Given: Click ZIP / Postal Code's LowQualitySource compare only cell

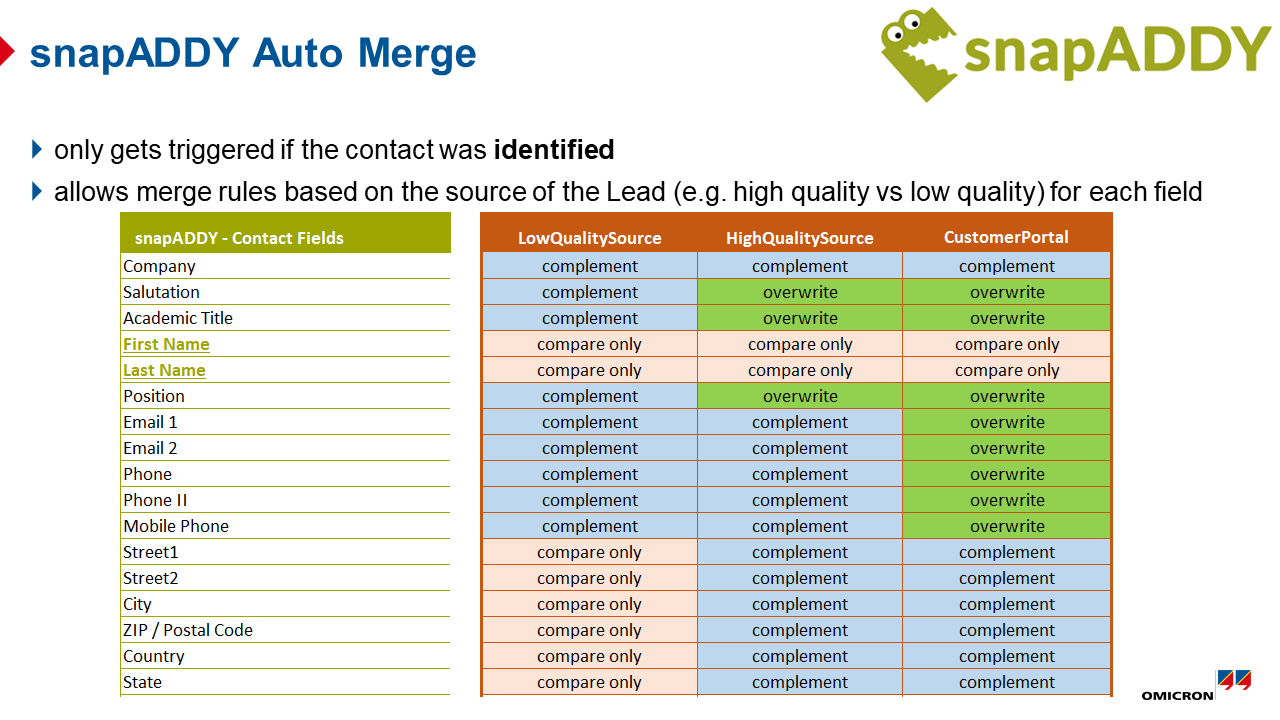Looking at the screenshot, I should pos(590,630).
